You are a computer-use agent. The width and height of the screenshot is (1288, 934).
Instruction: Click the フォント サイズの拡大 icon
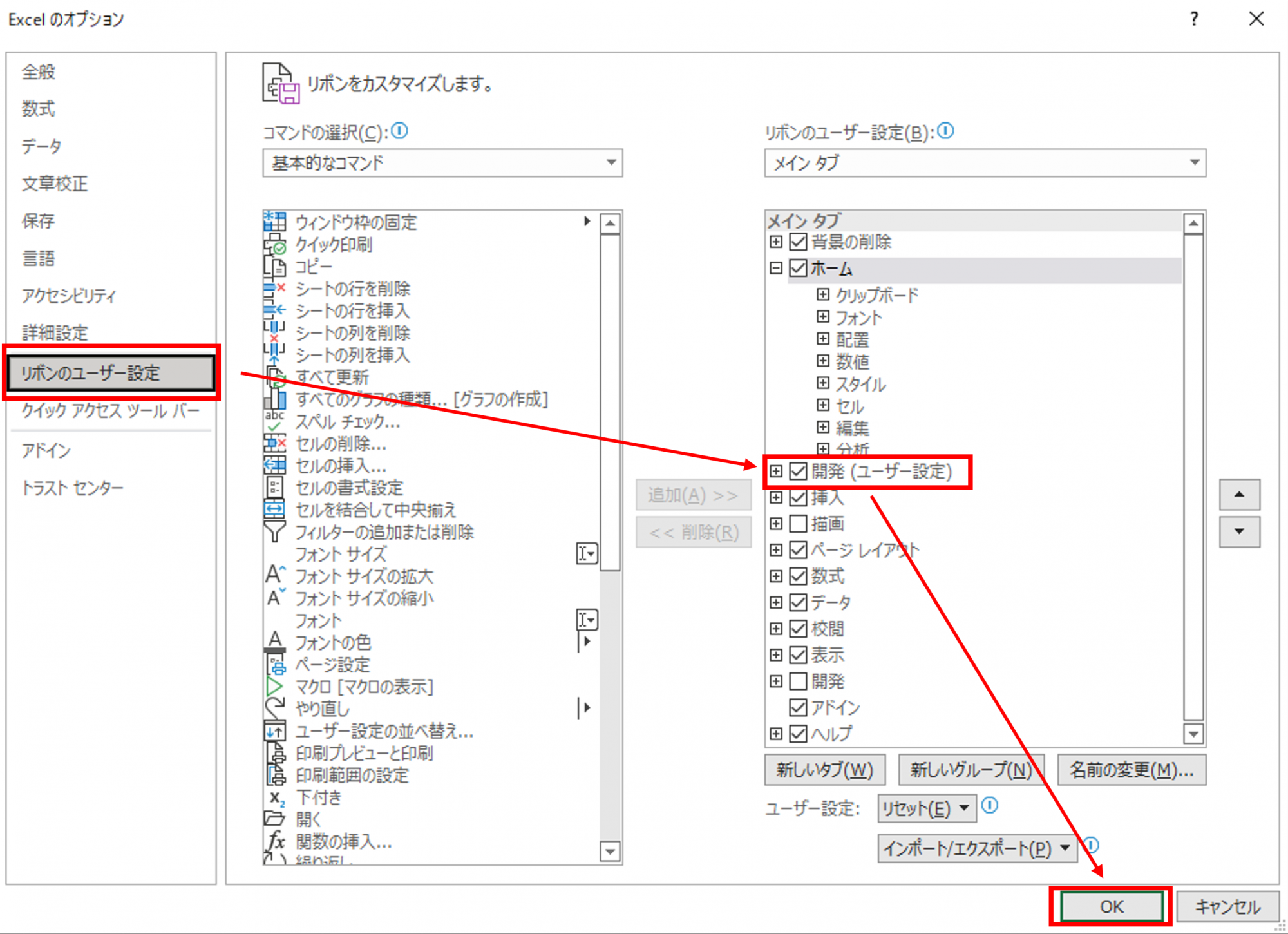275,575
